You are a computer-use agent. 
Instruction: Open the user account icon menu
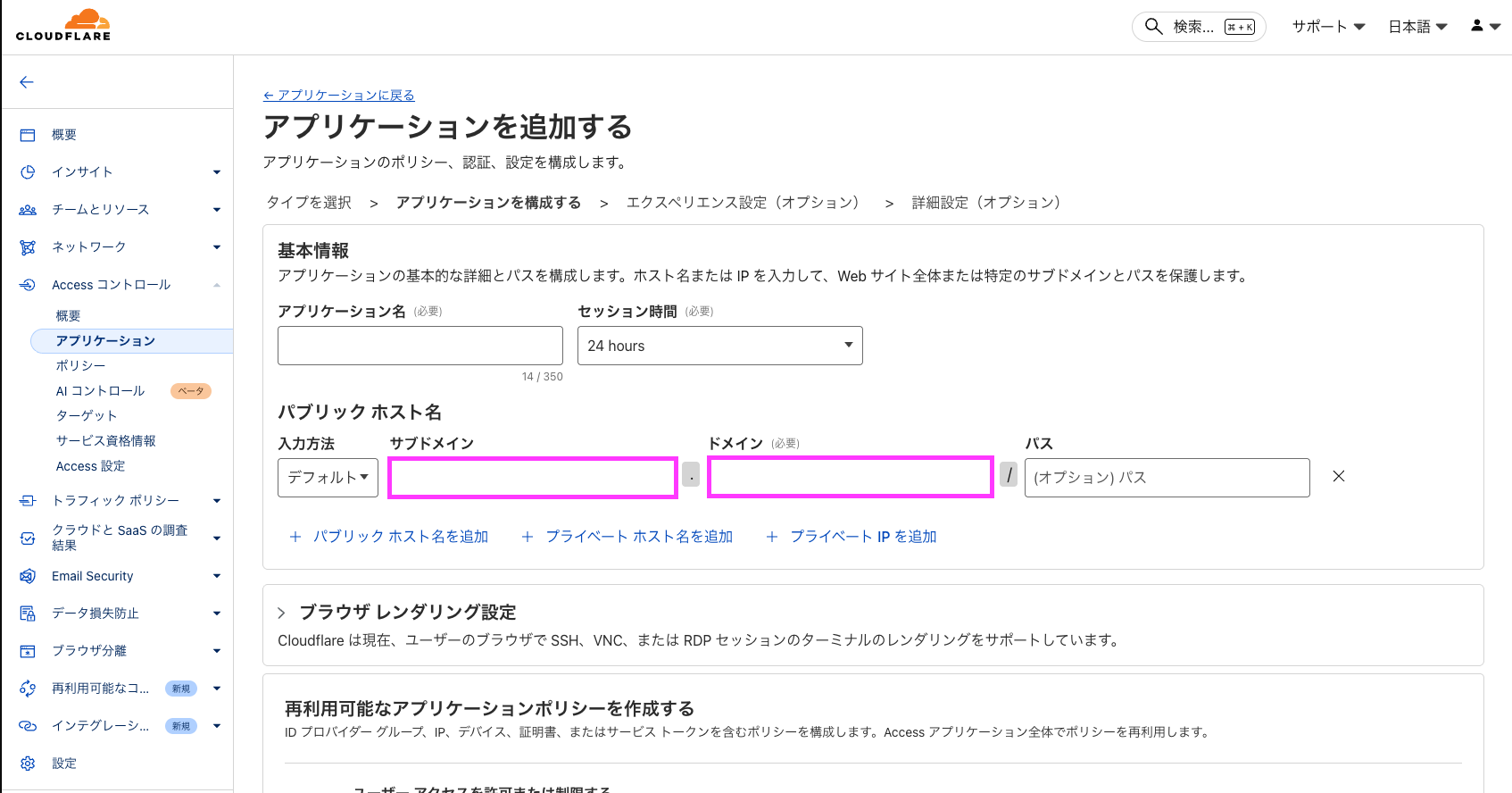point(1485,26)
